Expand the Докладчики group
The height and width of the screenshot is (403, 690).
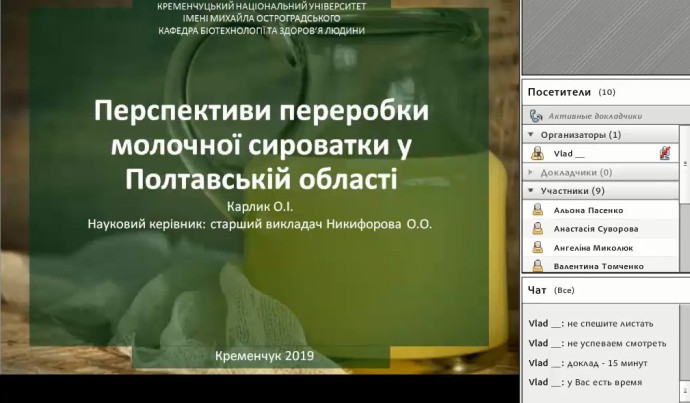click(x=531, y=172)
